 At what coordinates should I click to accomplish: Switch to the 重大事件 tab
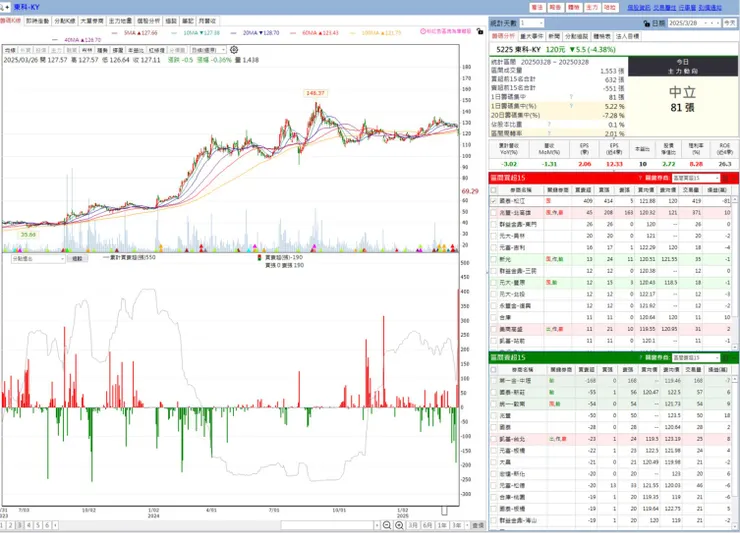531,36
